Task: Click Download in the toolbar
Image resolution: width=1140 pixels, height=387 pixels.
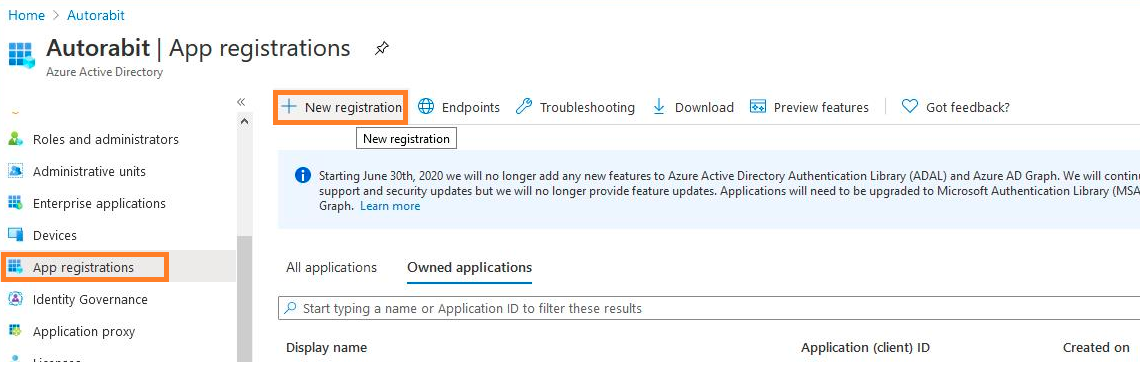Action: [704, 107]
